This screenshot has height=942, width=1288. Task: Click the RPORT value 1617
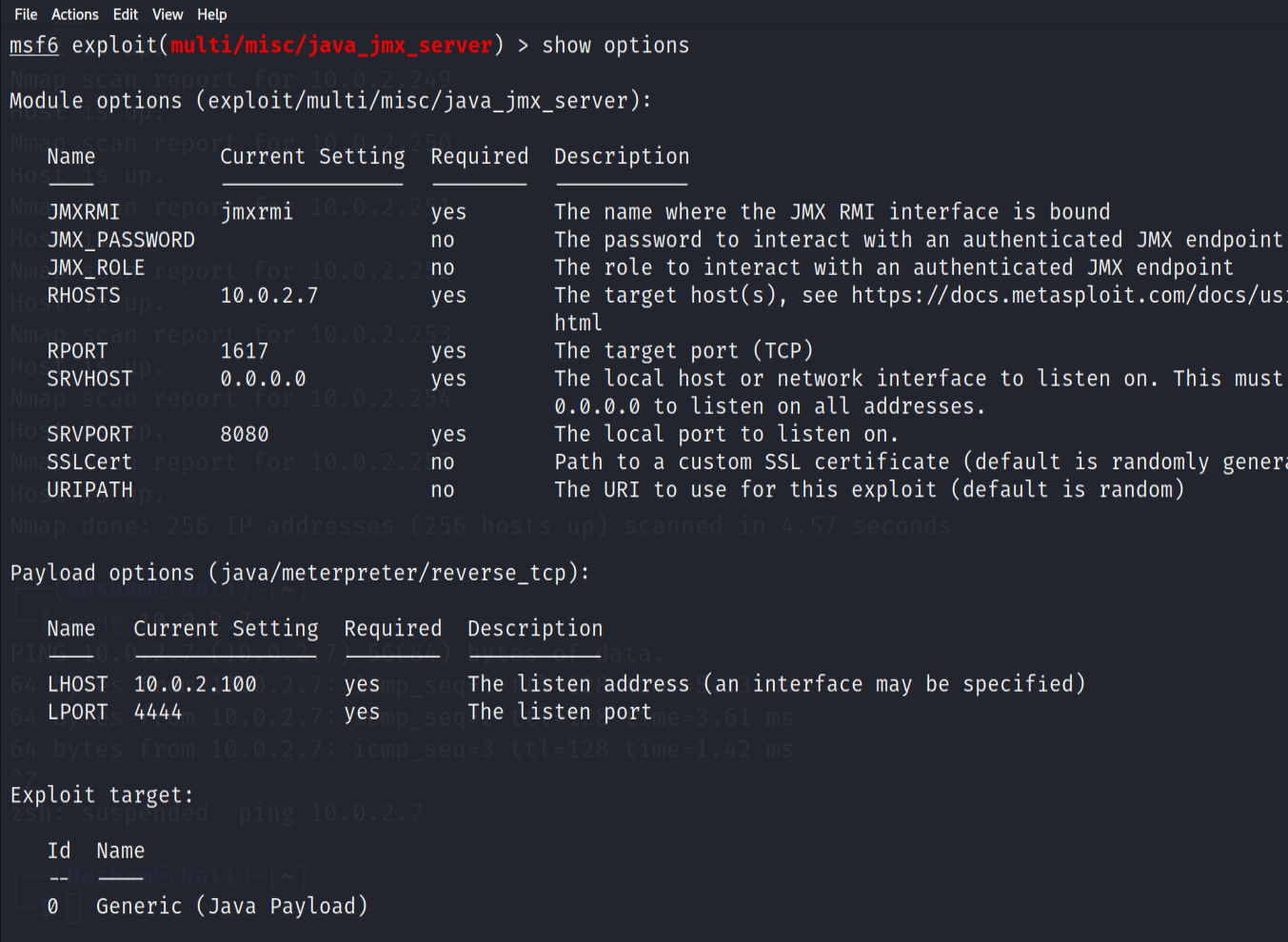pos(245,351)
